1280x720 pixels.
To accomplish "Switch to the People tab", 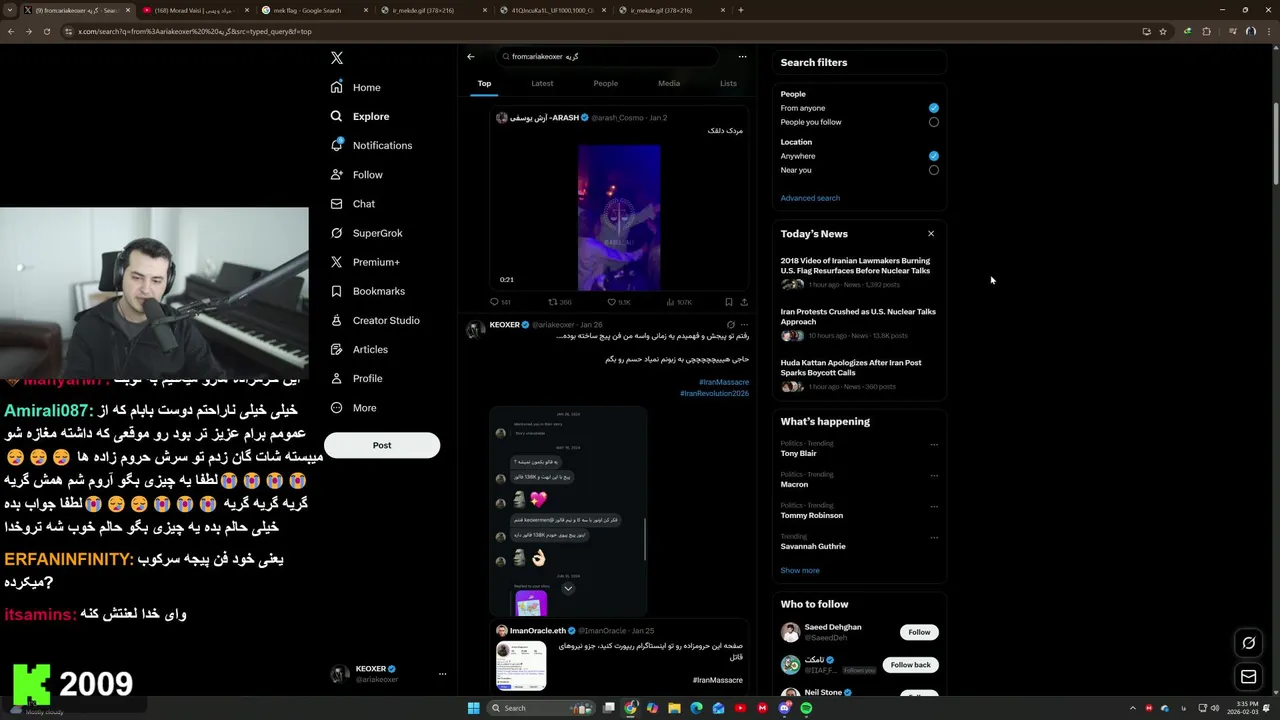I will click(x=605, y=83).
